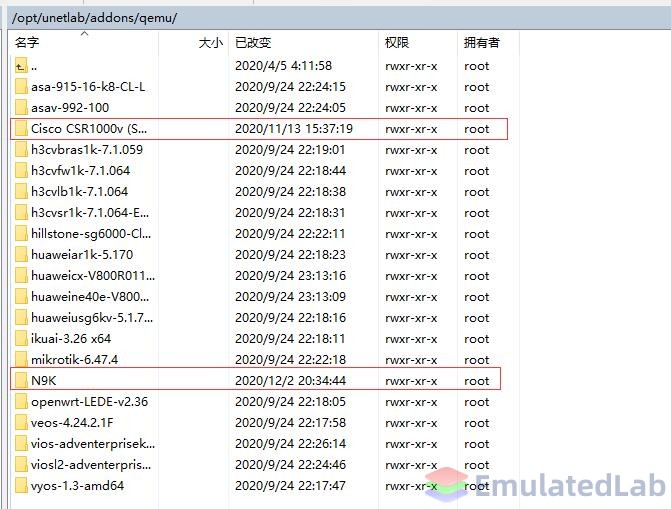The height and width of the screenshot is (509, 671).
Task: Click the rwxr-xr-x permissions in the asav-992-100 row
Action: pos(411,108)
